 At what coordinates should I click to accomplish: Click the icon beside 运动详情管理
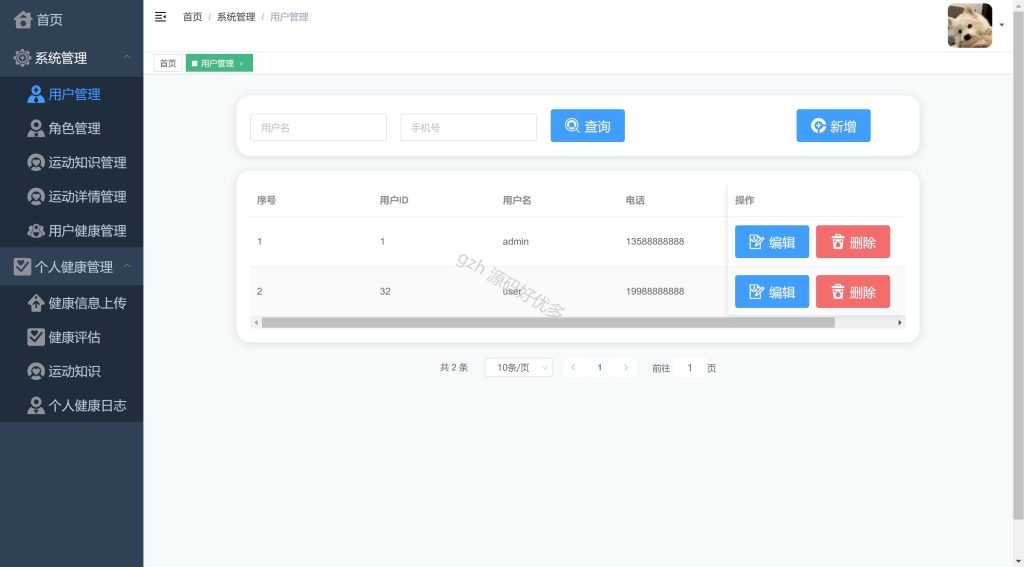[36, 197]
